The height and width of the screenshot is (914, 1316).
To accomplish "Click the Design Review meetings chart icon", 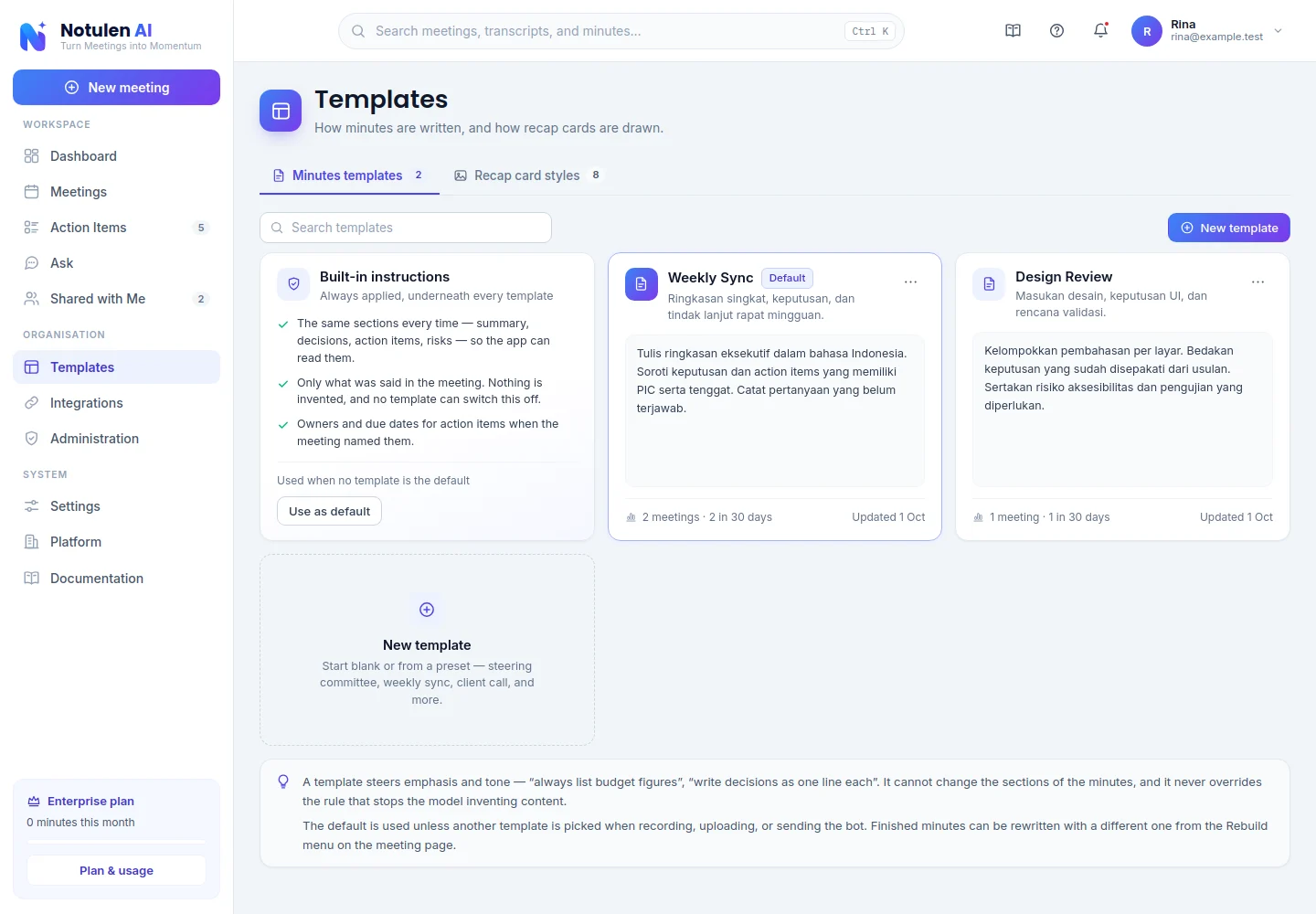I will coord(978,517).
